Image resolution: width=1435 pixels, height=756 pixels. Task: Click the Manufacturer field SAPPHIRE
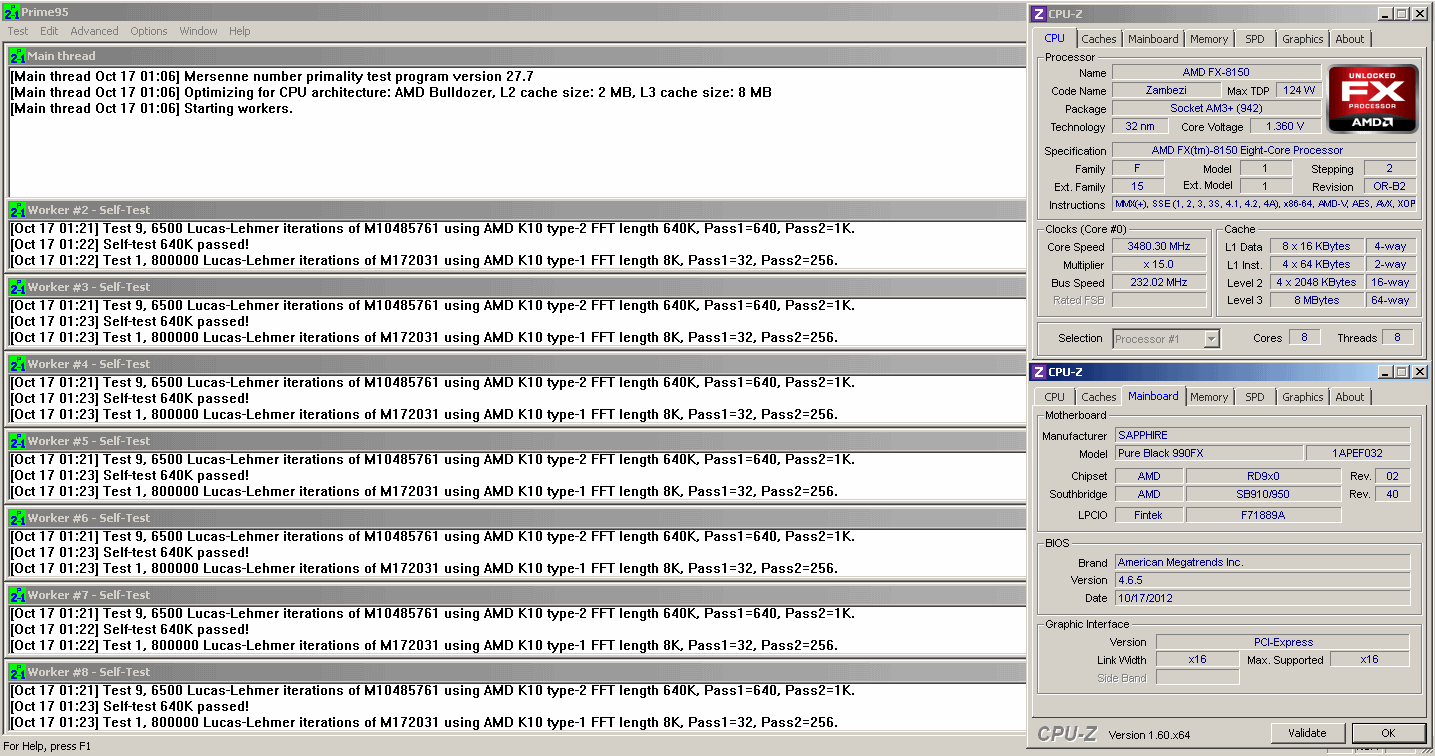pyautogui.click(x=1263, y=435)
